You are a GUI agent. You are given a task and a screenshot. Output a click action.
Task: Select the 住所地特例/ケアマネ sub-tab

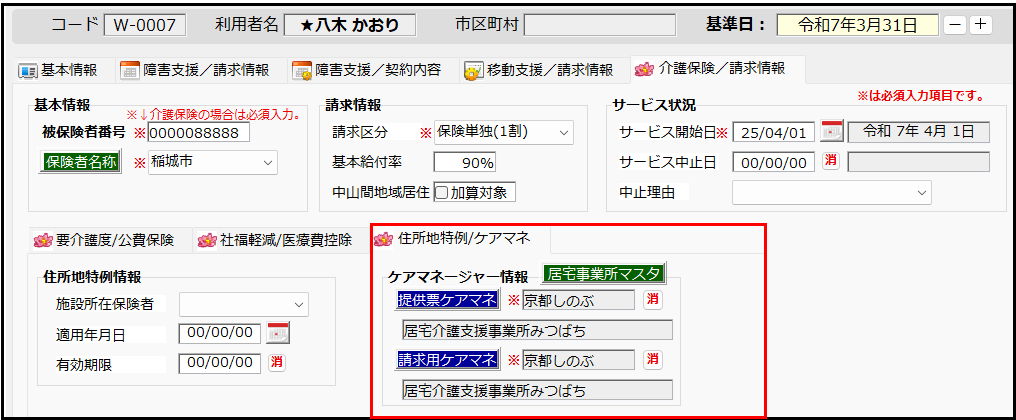461,239
